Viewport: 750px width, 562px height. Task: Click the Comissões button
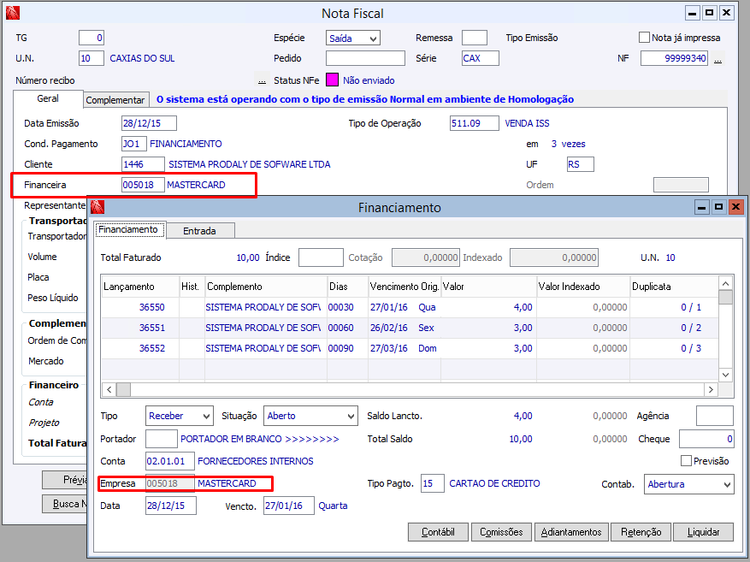501,532
